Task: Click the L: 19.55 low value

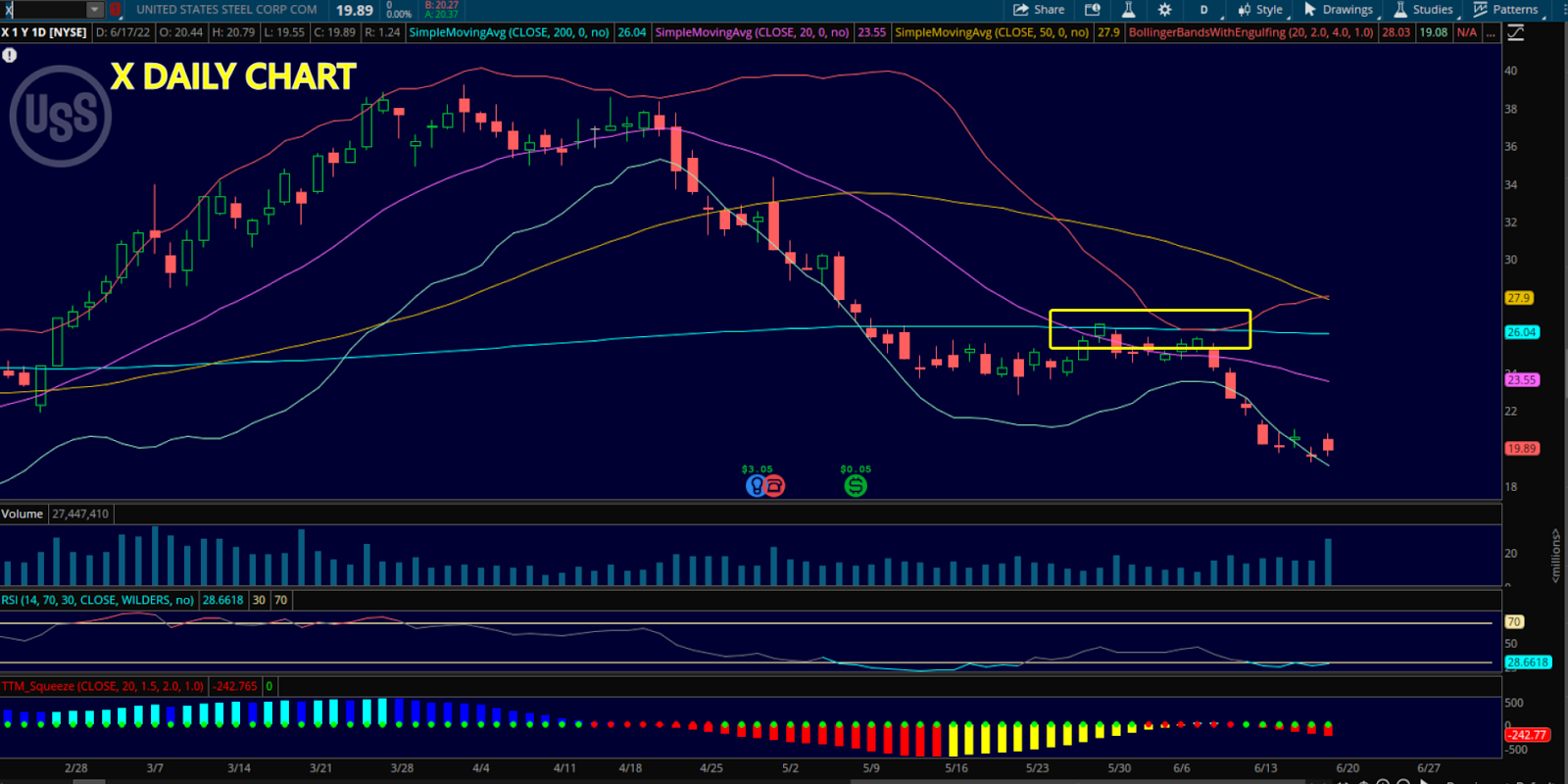Action: pyautogui.click(x=284, y=32)
